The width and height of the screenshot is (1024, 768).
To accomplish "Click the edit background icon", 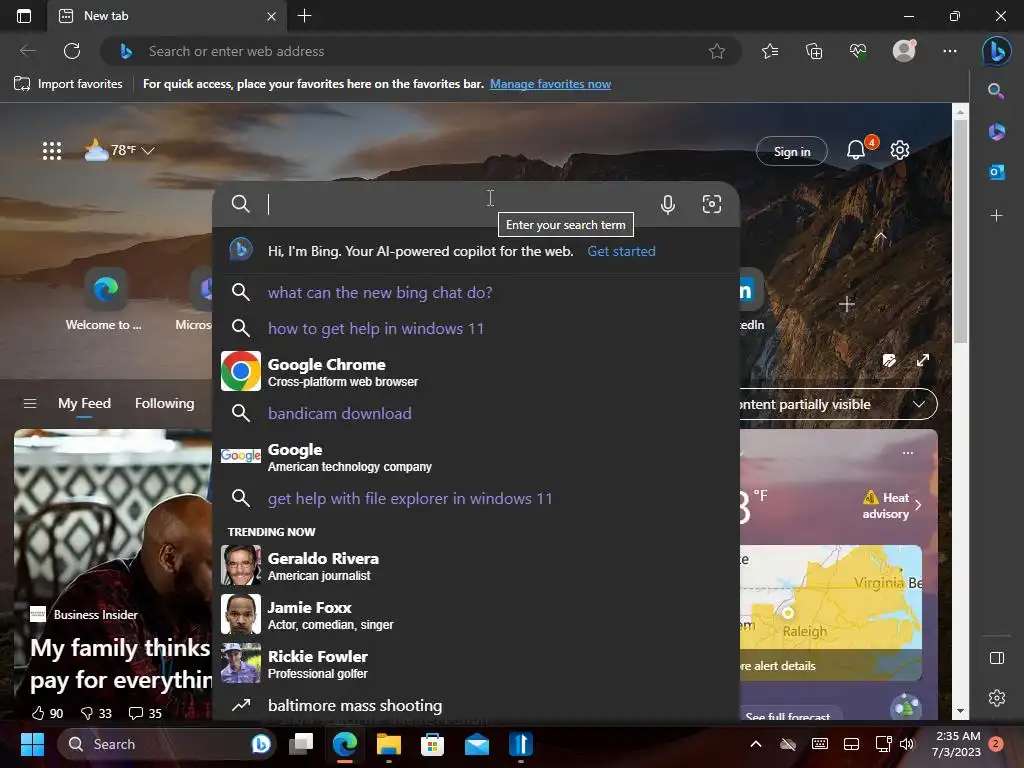I will click(x=889, y=360).
